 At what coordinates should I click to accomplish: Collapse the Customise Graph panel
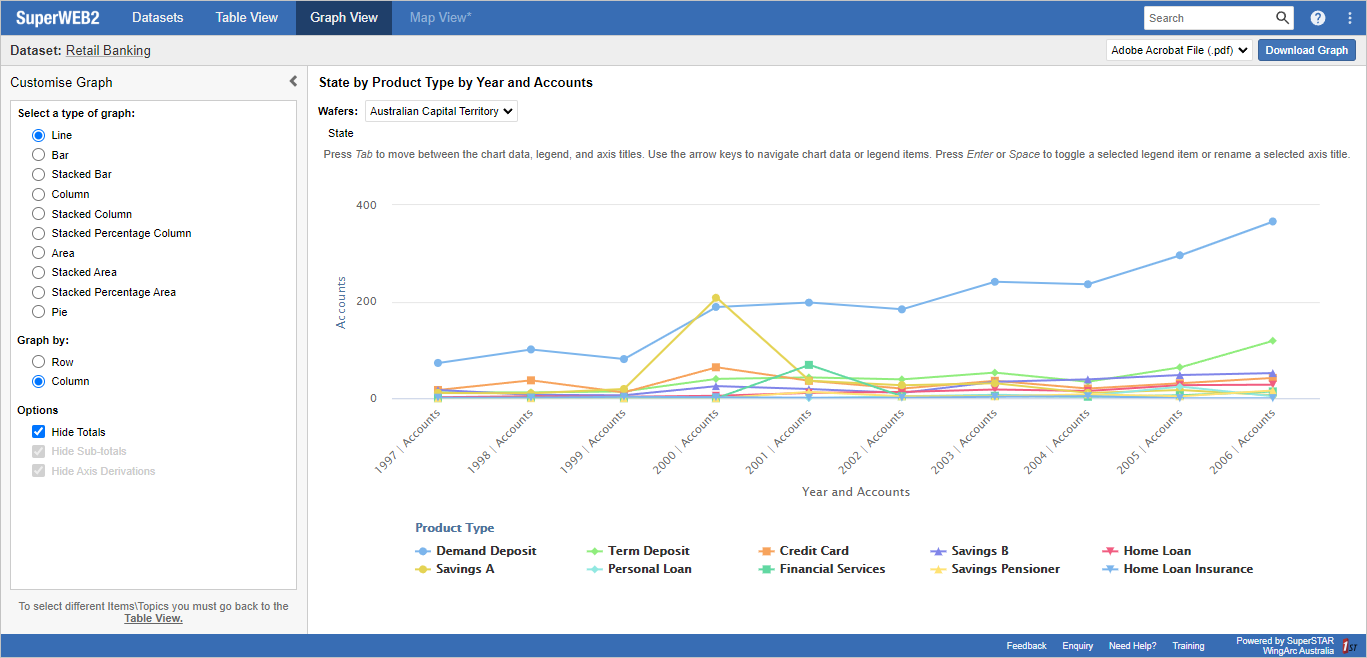(292, 81)
